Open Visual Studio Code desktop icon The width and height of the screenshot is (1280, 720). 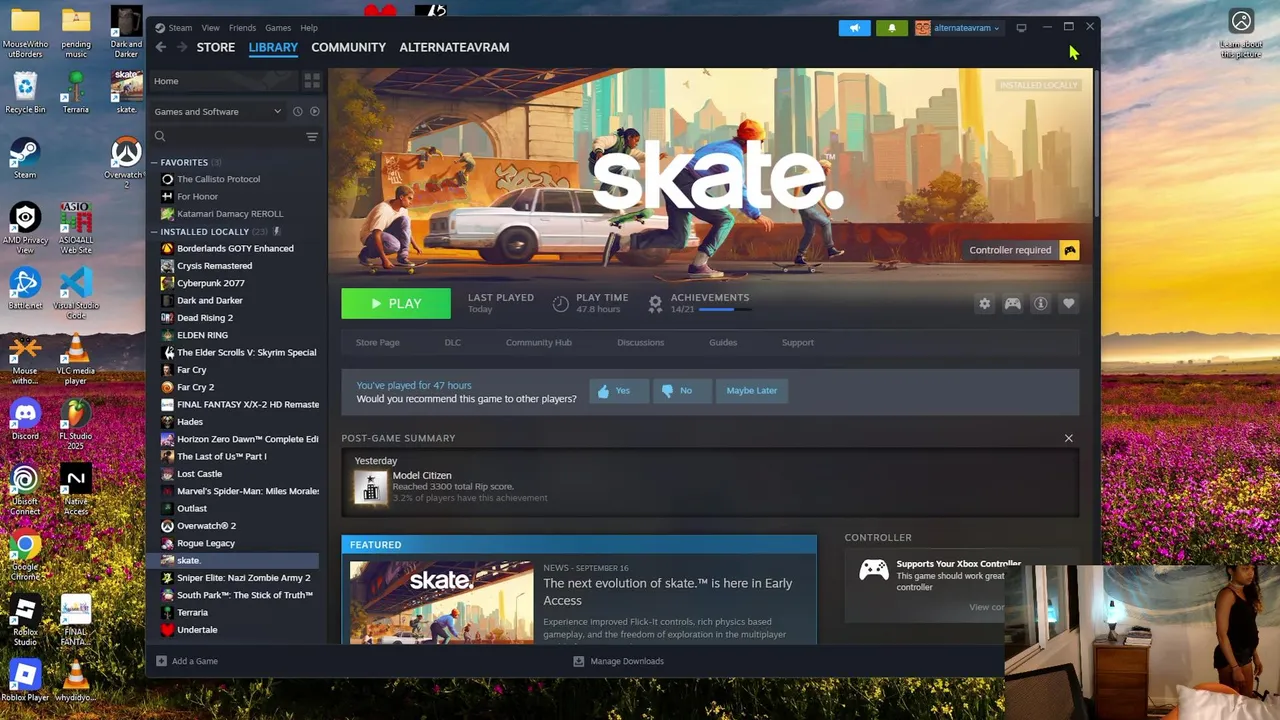pyautogui.click(x=75, y=294)
